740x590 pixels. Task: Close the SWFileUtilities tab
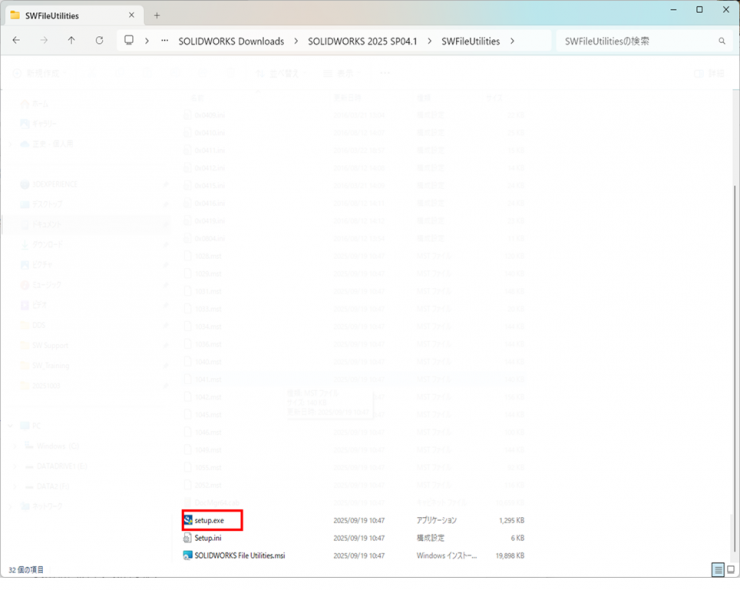(131, 15)
